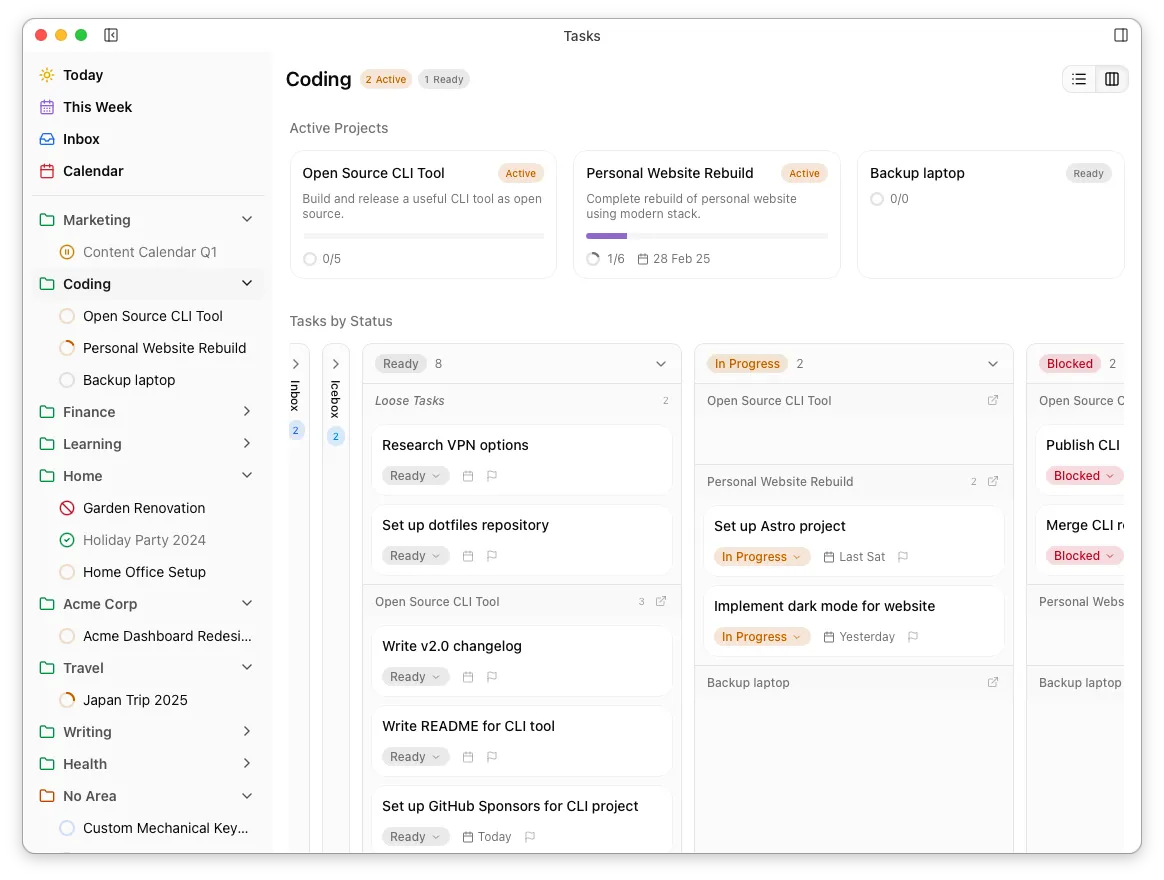
Task: Open status dropdown on Write v2.0 changelog
Action: [415, 676]
